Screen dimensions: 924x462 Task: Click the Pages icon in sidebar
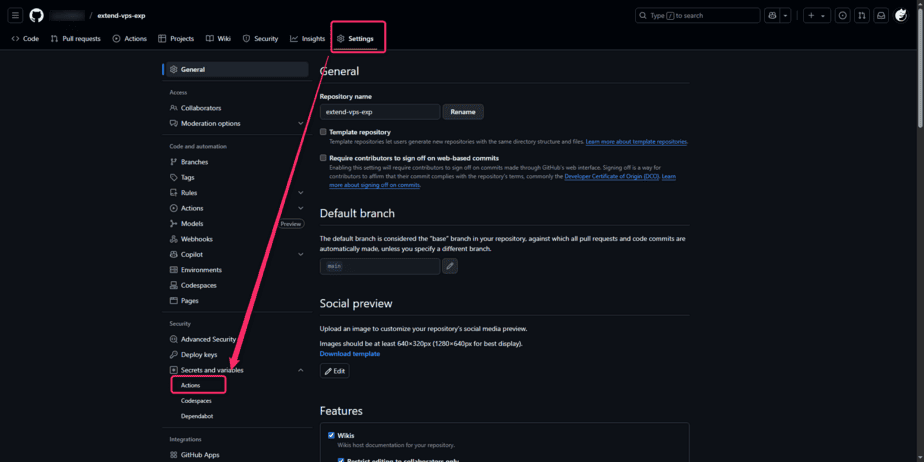(173, 301)
